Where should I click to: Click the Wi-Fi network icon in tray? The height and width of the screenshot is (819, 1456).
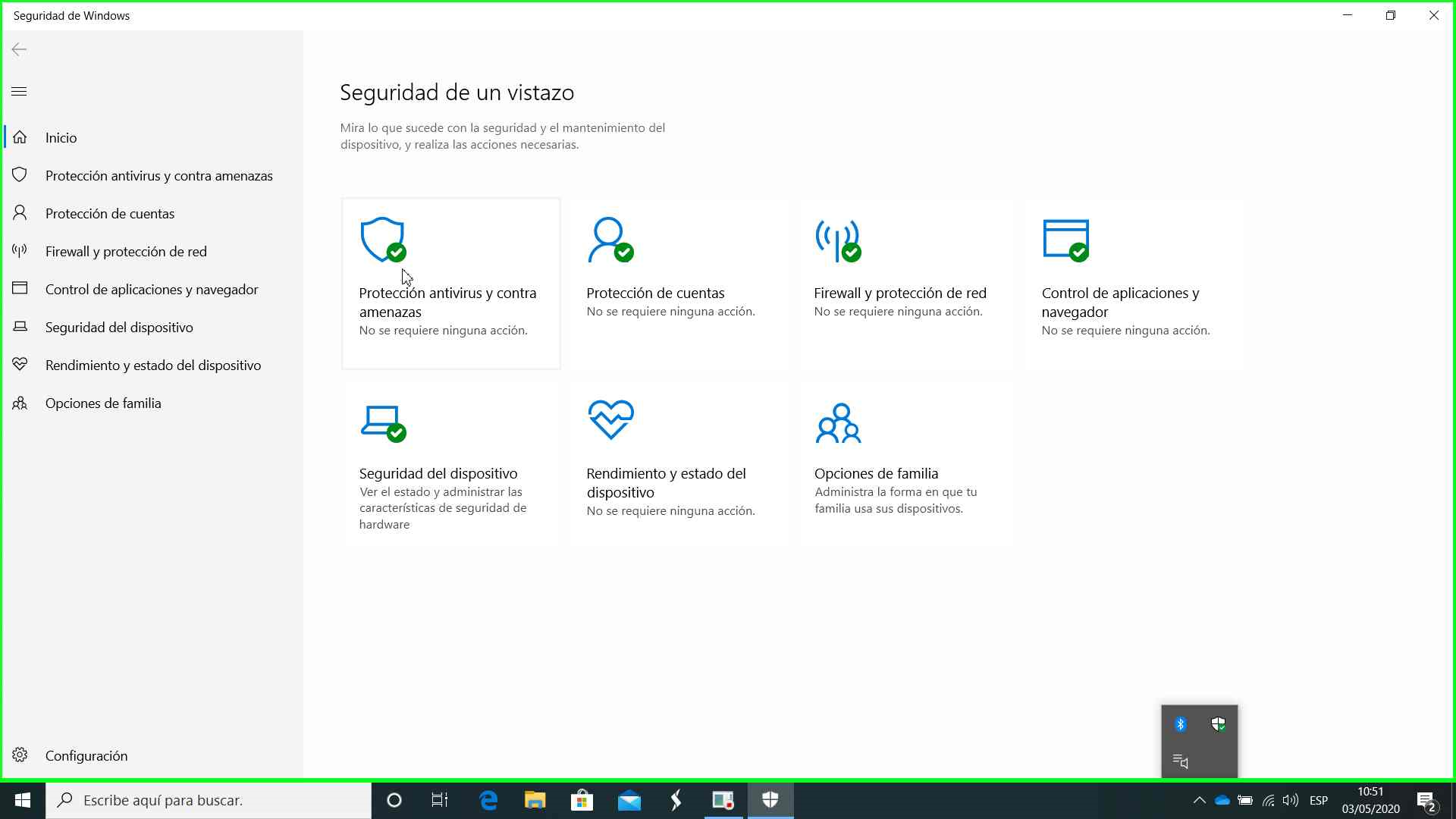point(1268,800)
